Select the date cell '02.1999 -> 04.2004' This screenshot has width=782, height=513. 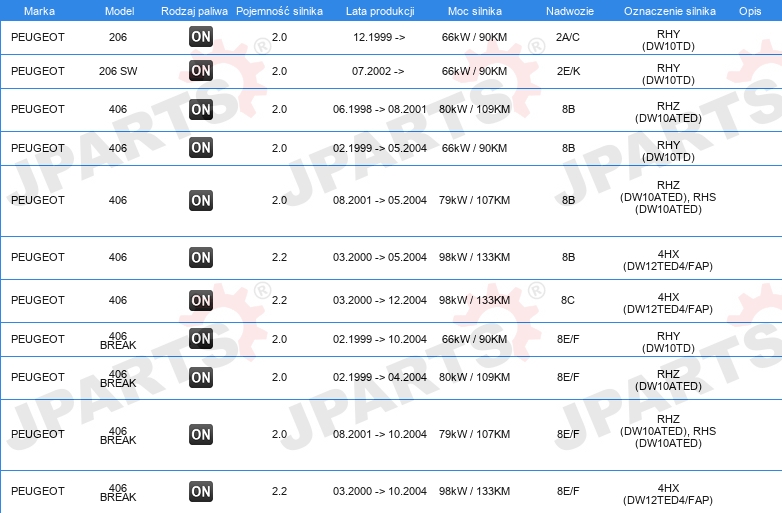(380, 377)
